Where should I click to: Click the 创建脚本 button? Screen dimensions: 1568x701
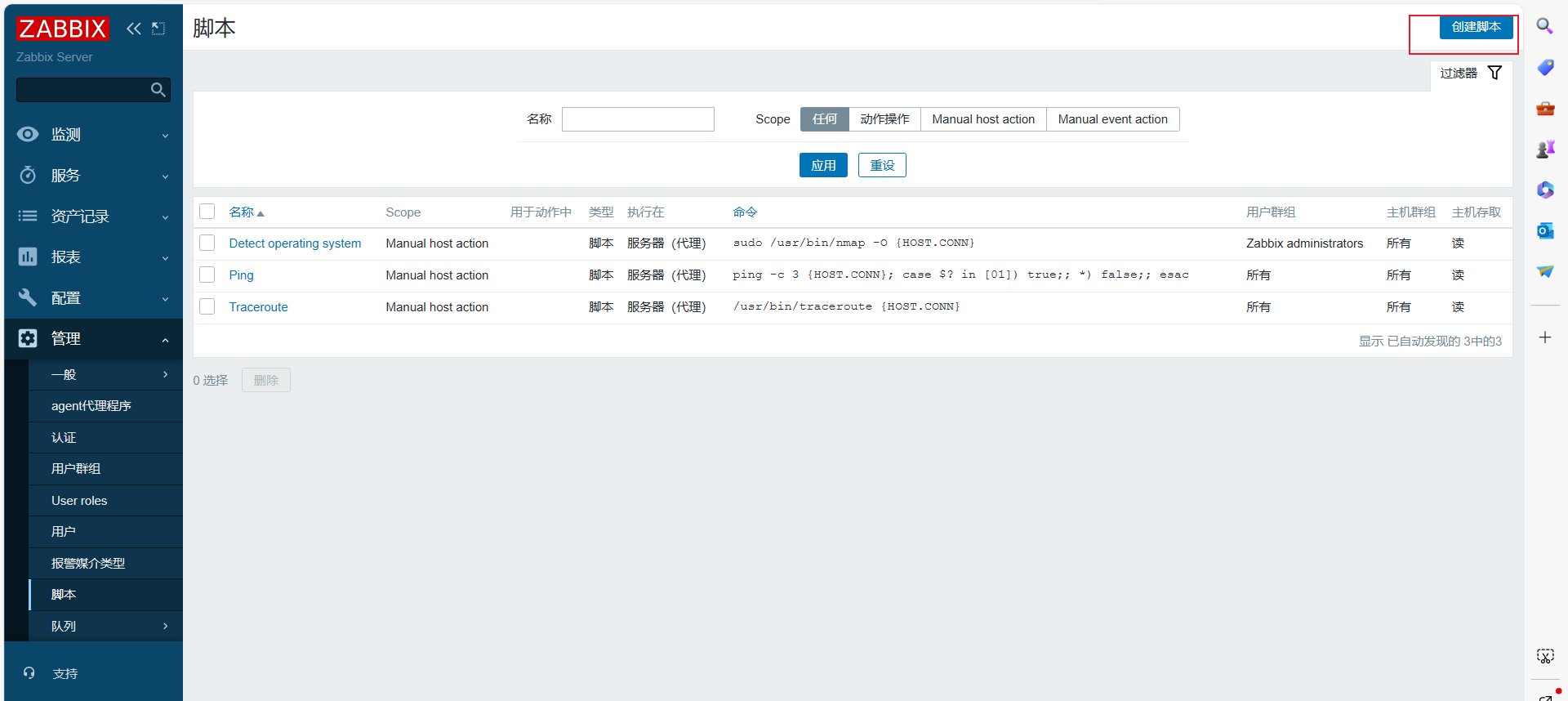pos(1476,27)
